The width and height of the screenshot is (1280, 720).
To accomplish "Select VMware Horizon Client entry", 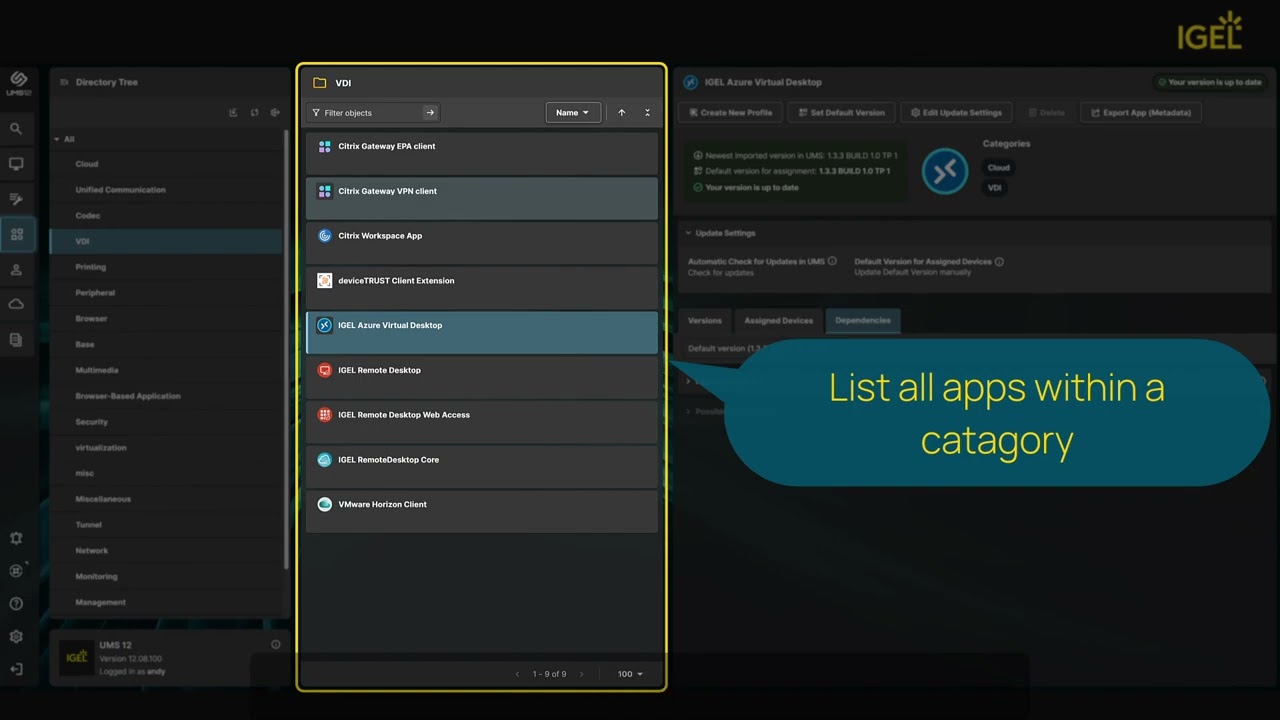I will tap(482, 511).
